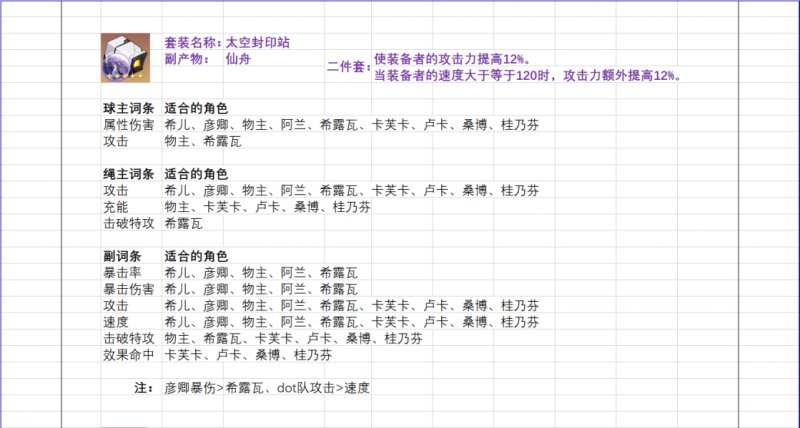Select the 速度大于等于120 effect description line
Screen dimensions: 800x428
tap(526, 75)
